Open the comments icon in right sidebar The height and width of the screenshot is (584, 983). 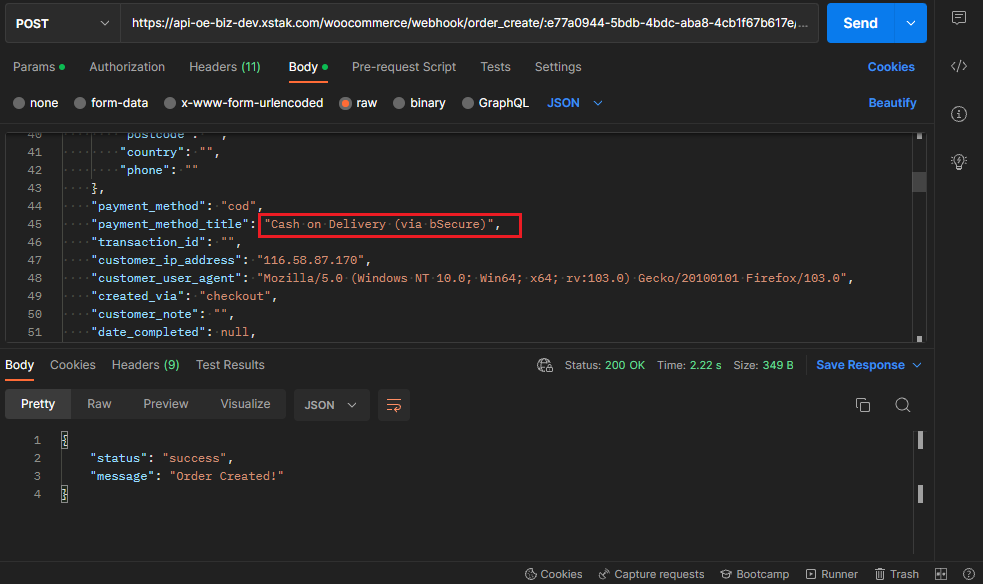(x=958, y=18)
